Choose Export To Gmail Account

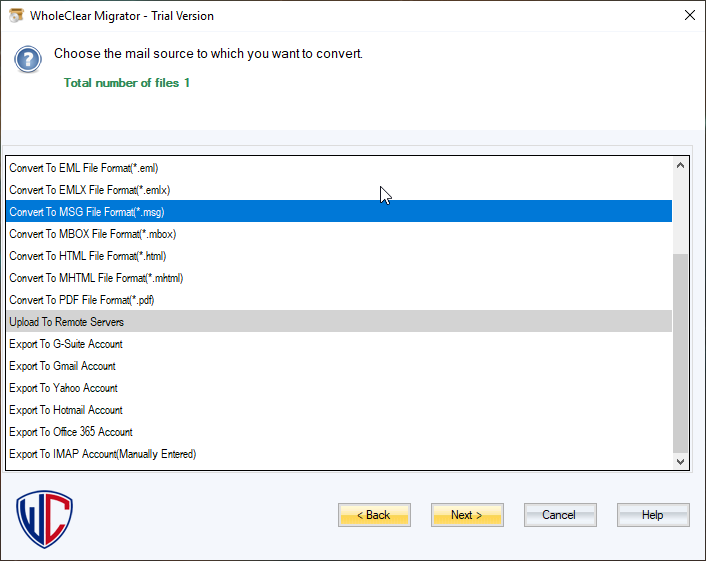pos(62,366)
